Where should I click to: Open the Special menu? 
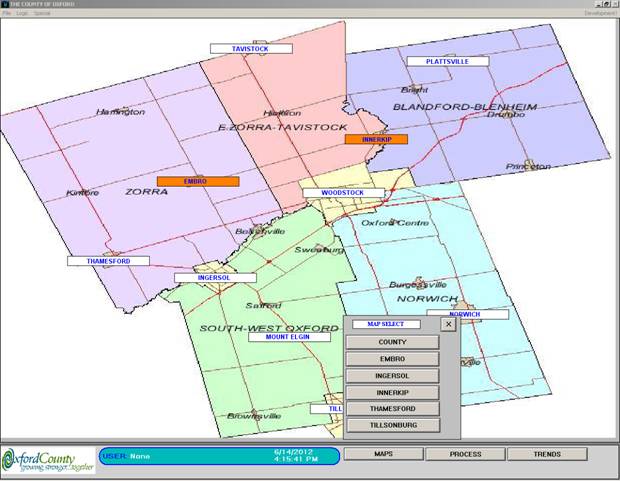click(42, 13)
